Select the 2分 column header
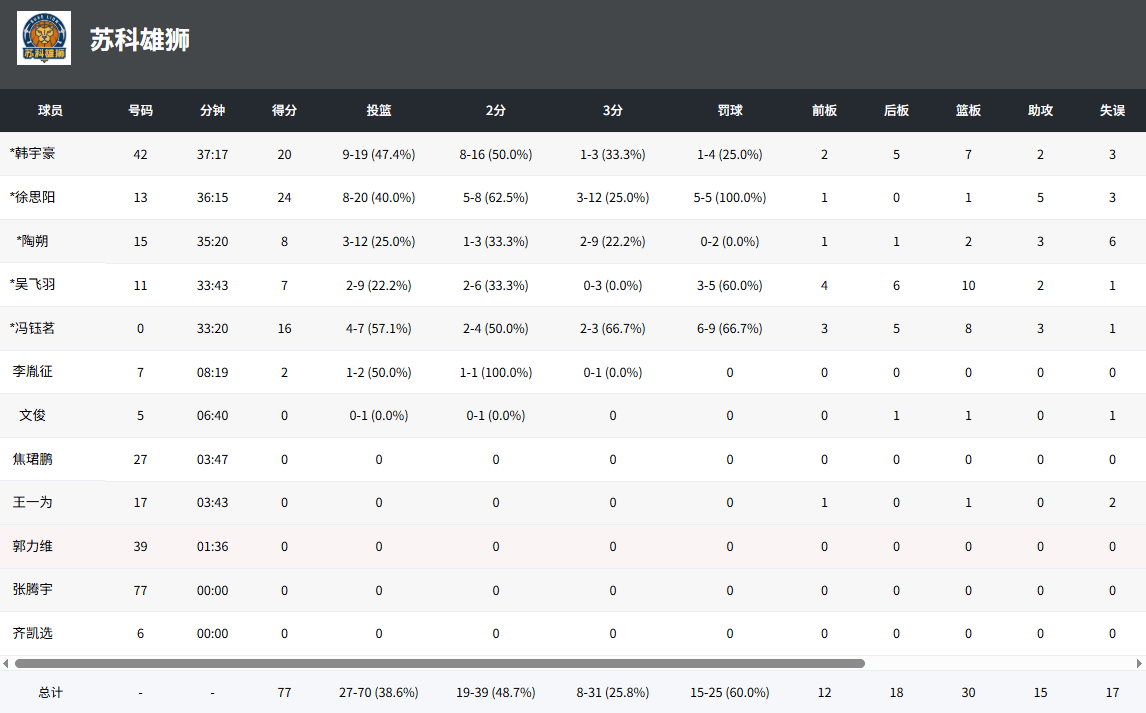 [496, 110]
